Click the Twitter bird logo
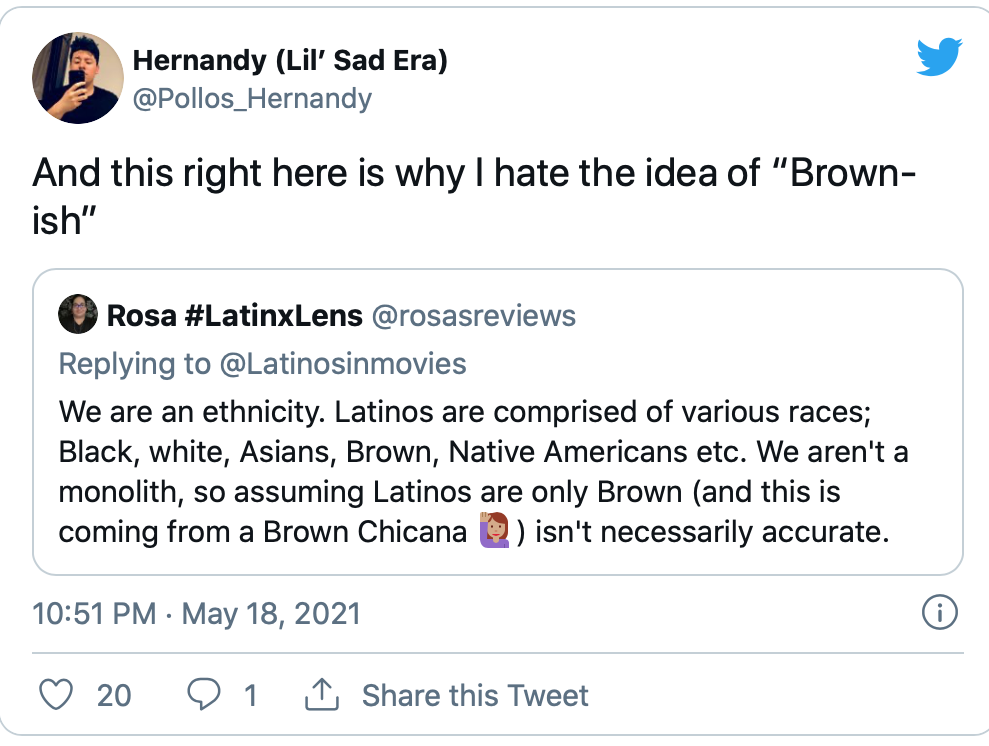This screenshot has width=989, height=746. 939,57
